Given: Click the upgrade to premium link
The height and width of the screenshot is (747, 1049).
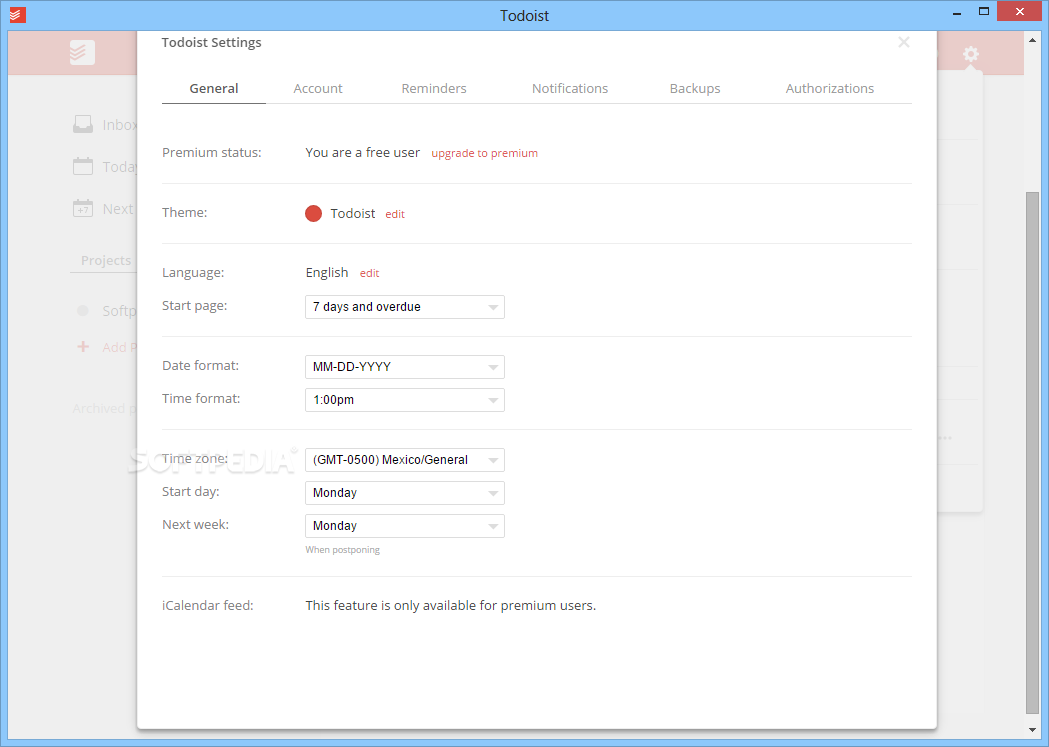Looking at the screenshot, I should [484, 153].
